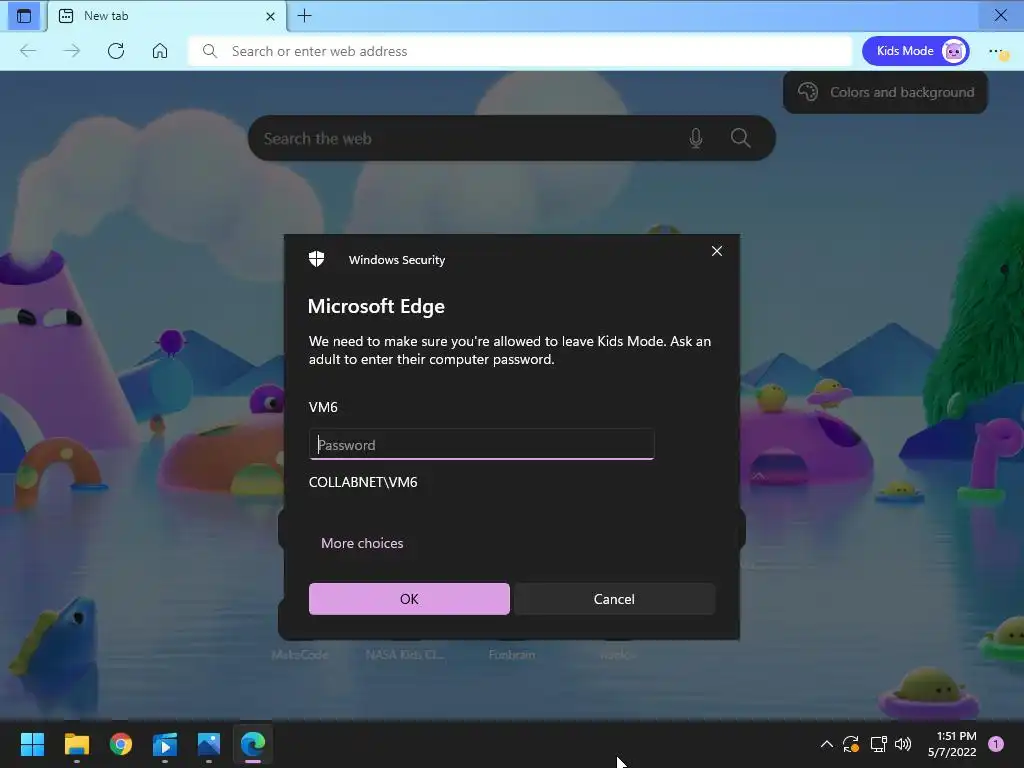Cancel the password prompt
Screen dimensions: 1024x768
pos(614,599)
